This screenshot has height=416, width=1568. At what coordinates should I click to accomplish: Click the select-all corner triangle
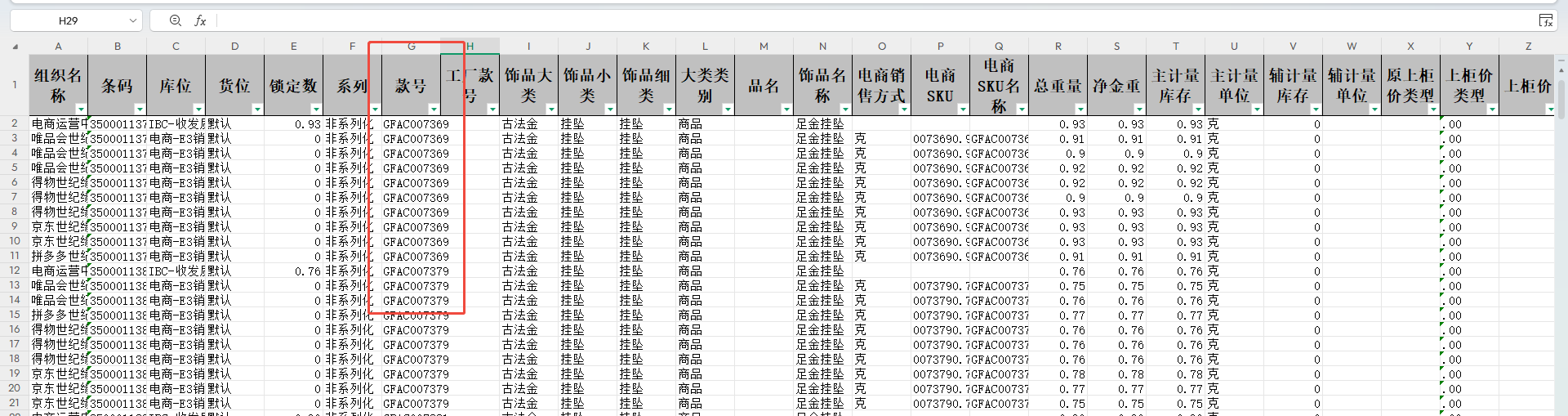click(15, 47)
